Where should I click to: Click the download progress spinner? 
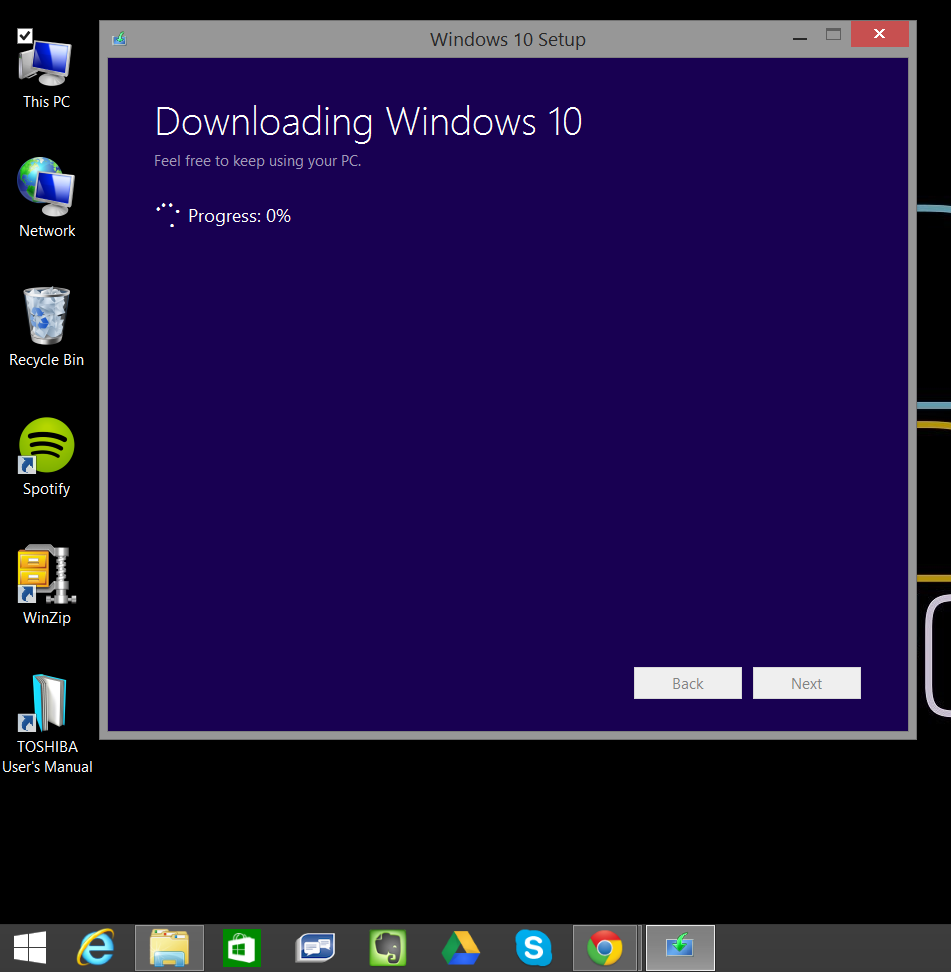coord(167,215)
